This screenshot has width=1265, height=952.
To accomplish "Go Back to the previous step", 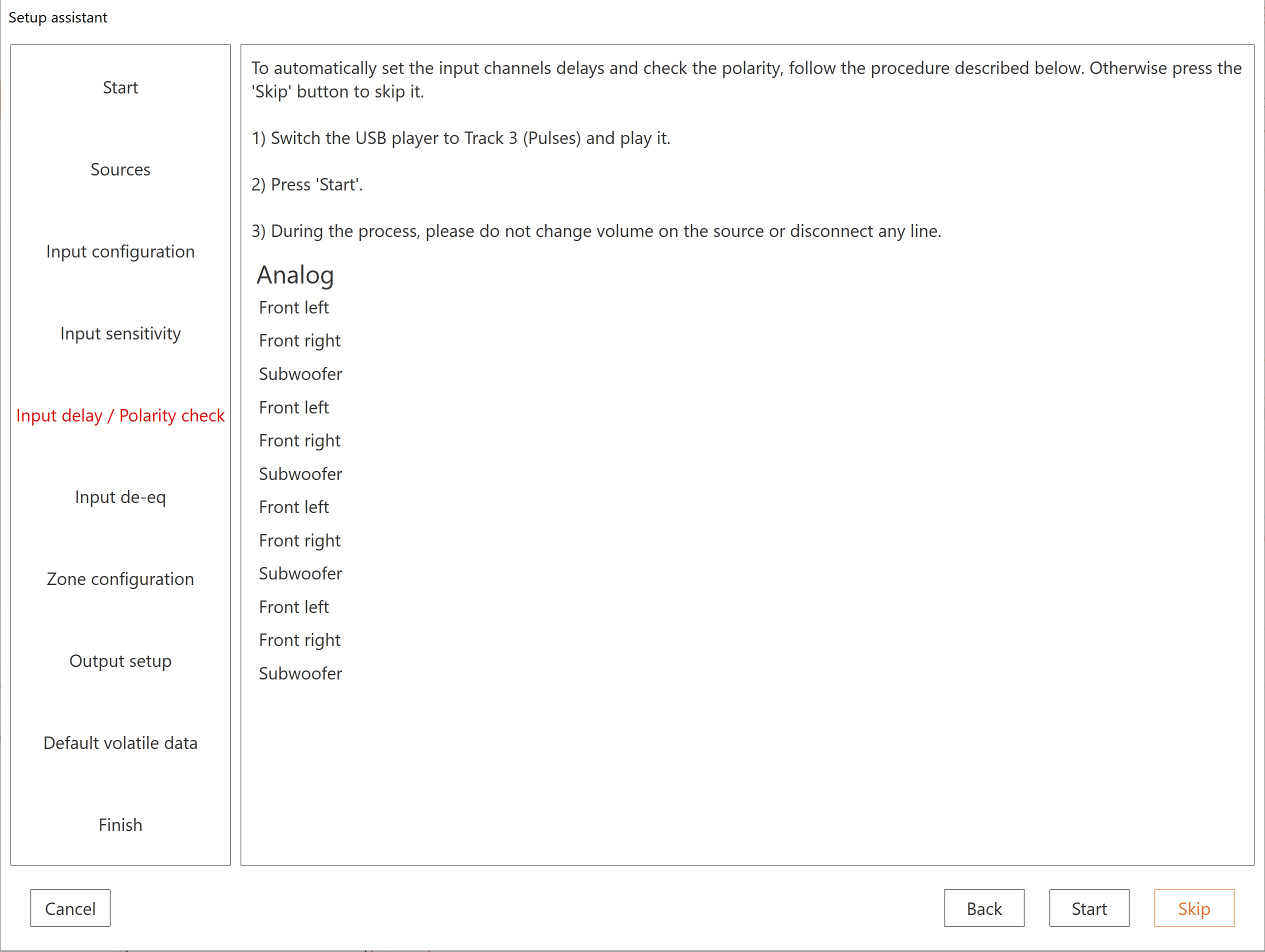I will 983,908.
